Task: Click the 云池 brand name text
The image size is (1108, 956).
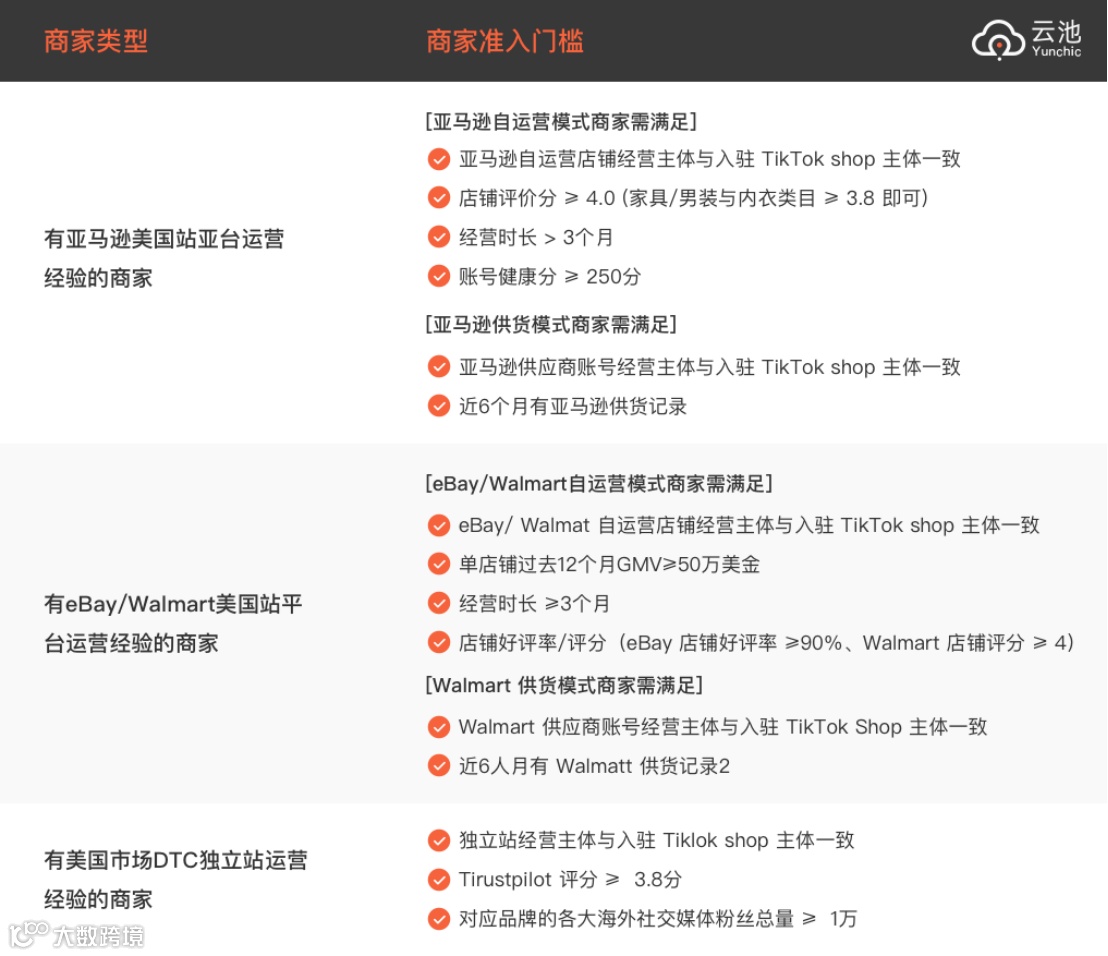Action: tap(1056, 32)
